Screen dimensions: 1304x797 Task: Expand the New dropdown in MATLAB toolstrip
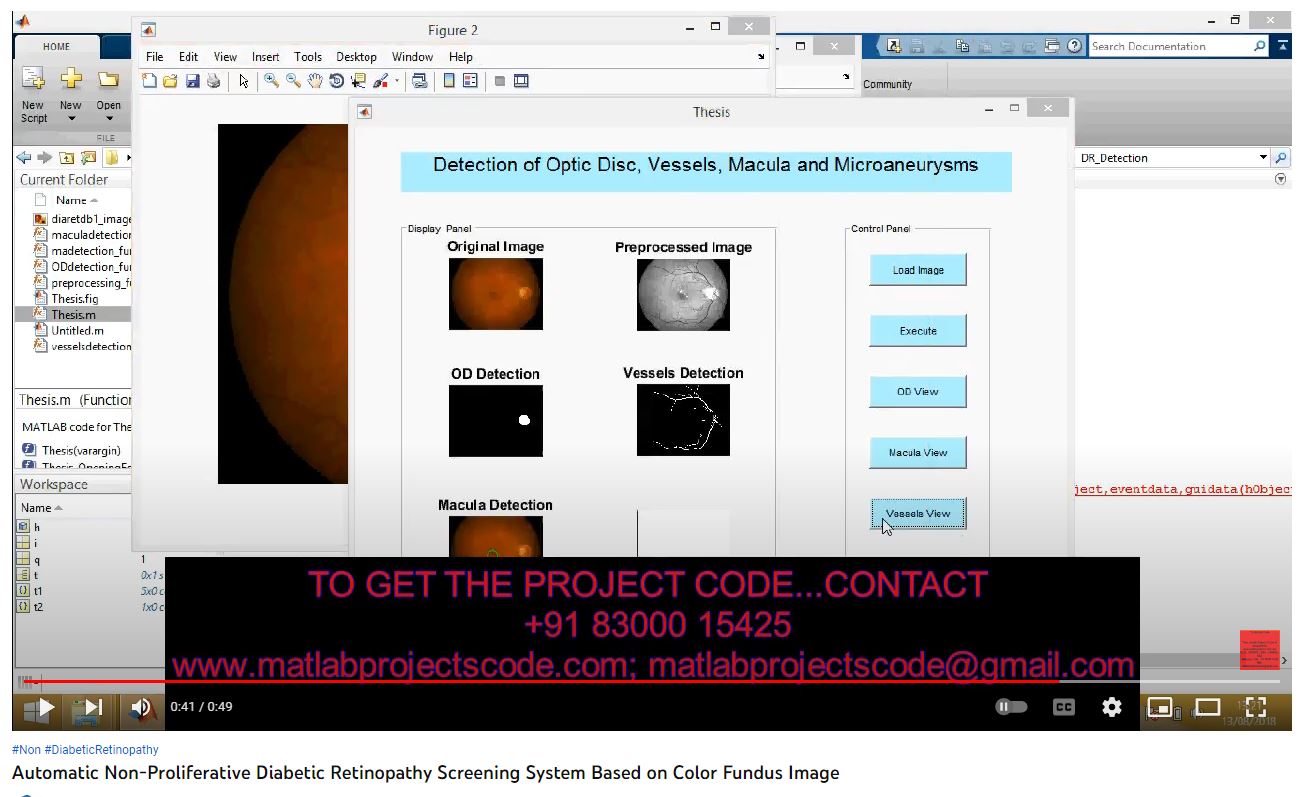(71, 119)
